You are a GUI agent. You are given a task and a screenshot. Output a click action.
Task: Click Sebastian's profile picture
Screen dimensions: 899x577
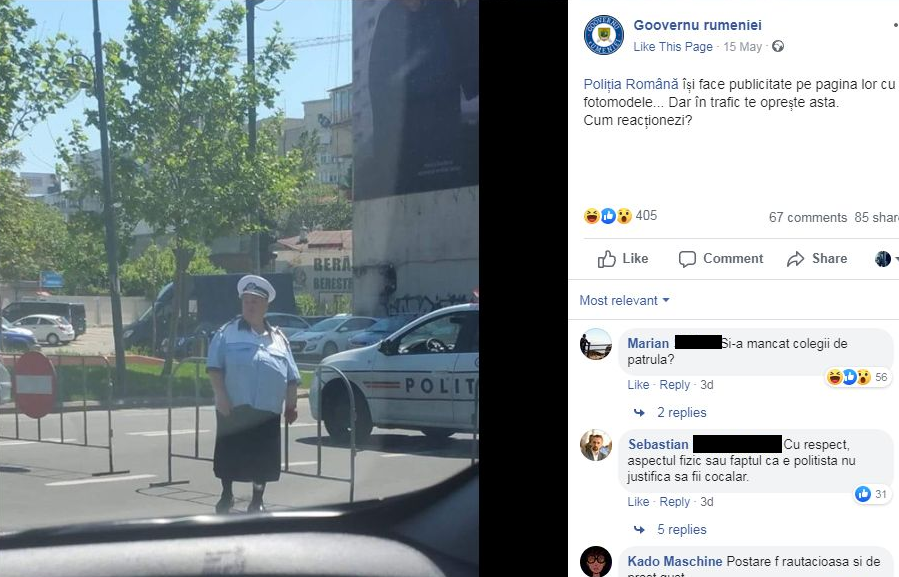pos(596,445)
